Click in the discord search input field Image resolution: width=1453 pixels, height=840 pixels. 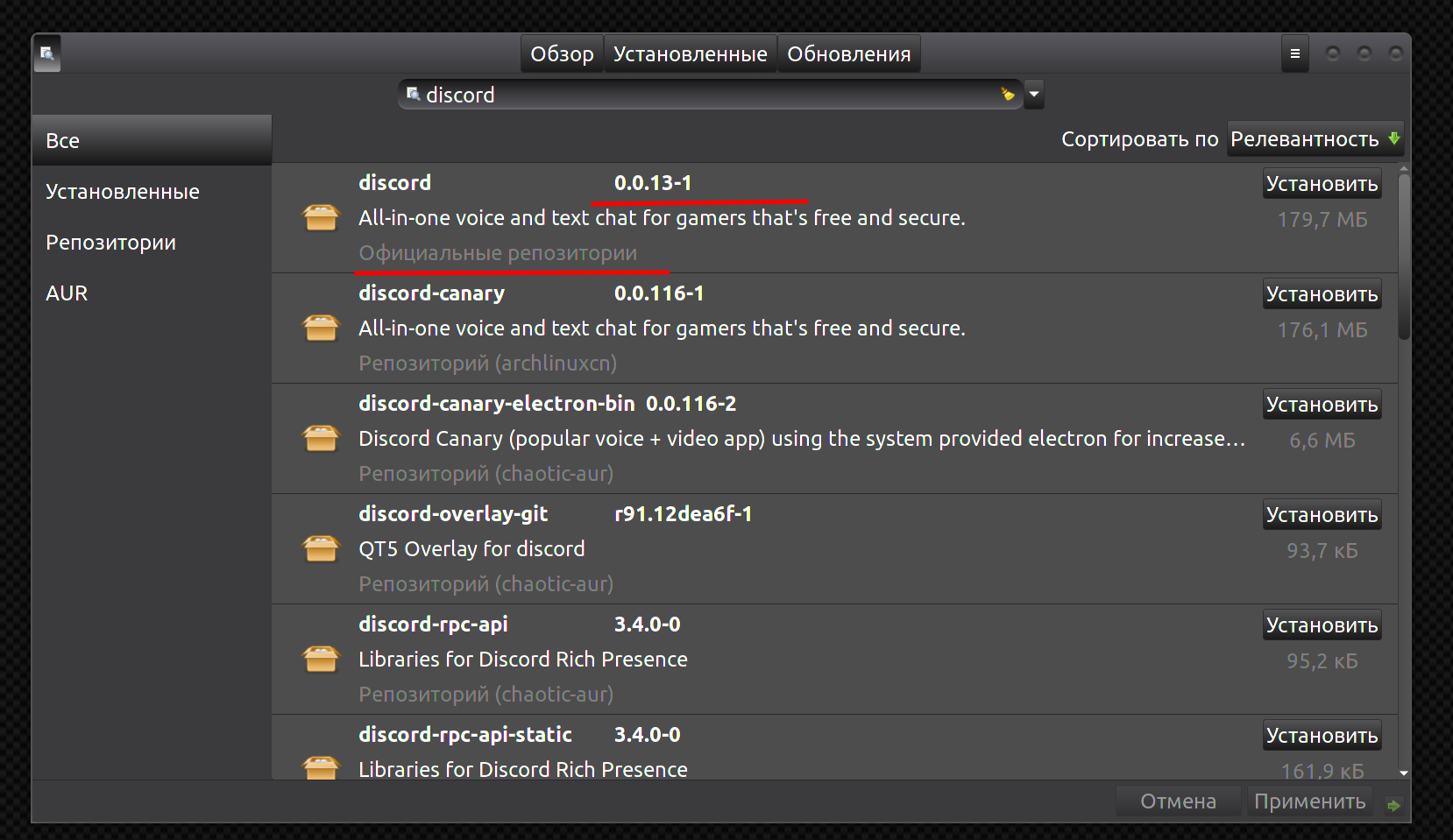(x=710, y=95)
